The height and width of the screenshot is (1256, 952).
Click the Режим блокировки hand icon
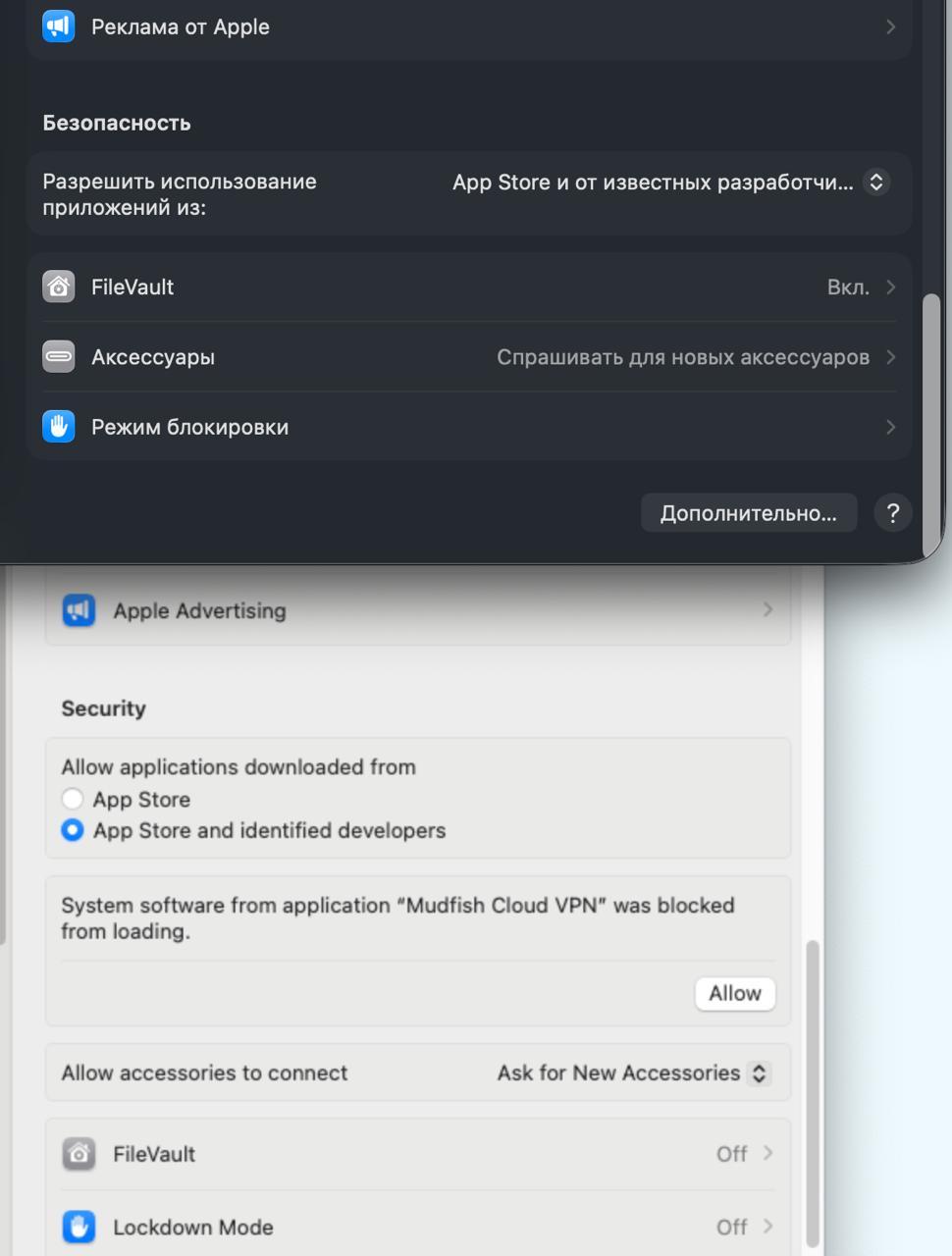pyautogui.click(x=59, y=427)
